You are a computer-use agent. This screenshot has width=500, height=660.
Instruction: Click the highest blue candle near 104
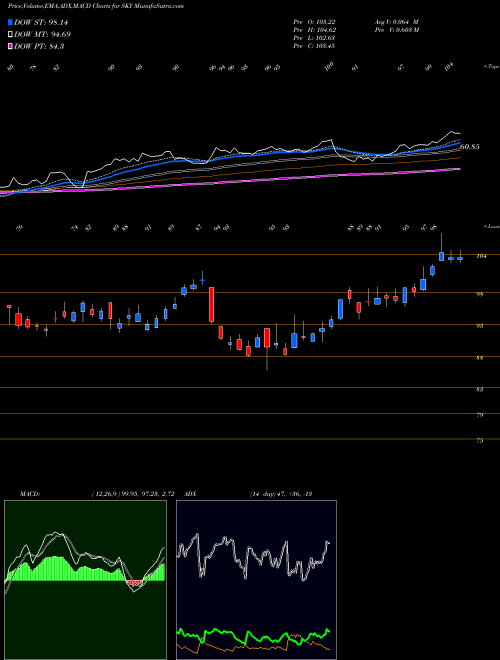point(441,256)
